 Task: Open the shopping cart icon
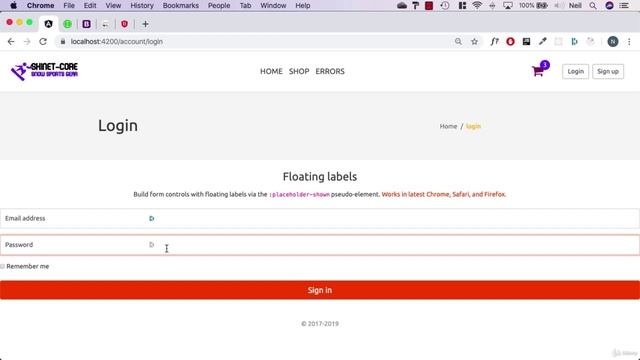click(x=538, y=71)
